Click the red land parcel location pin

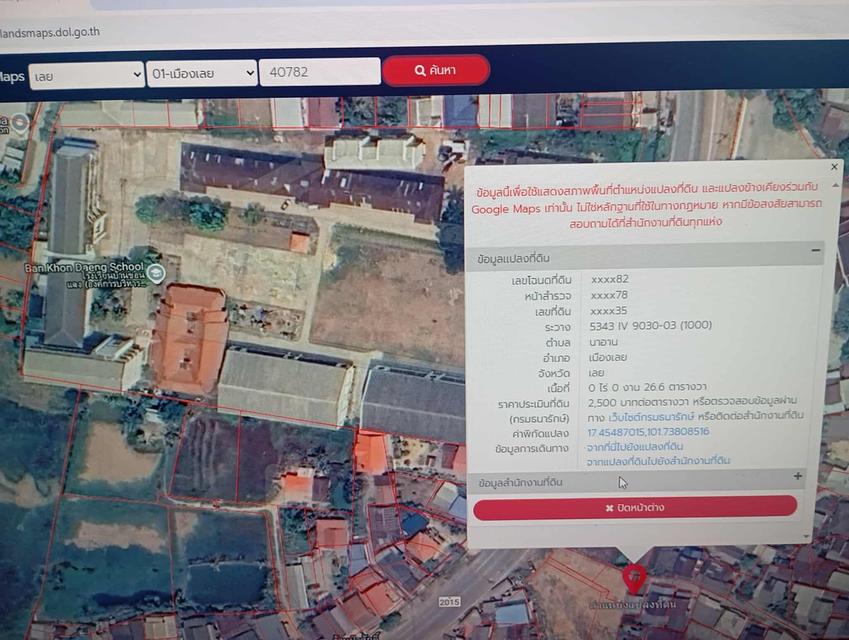click(633, 578)
